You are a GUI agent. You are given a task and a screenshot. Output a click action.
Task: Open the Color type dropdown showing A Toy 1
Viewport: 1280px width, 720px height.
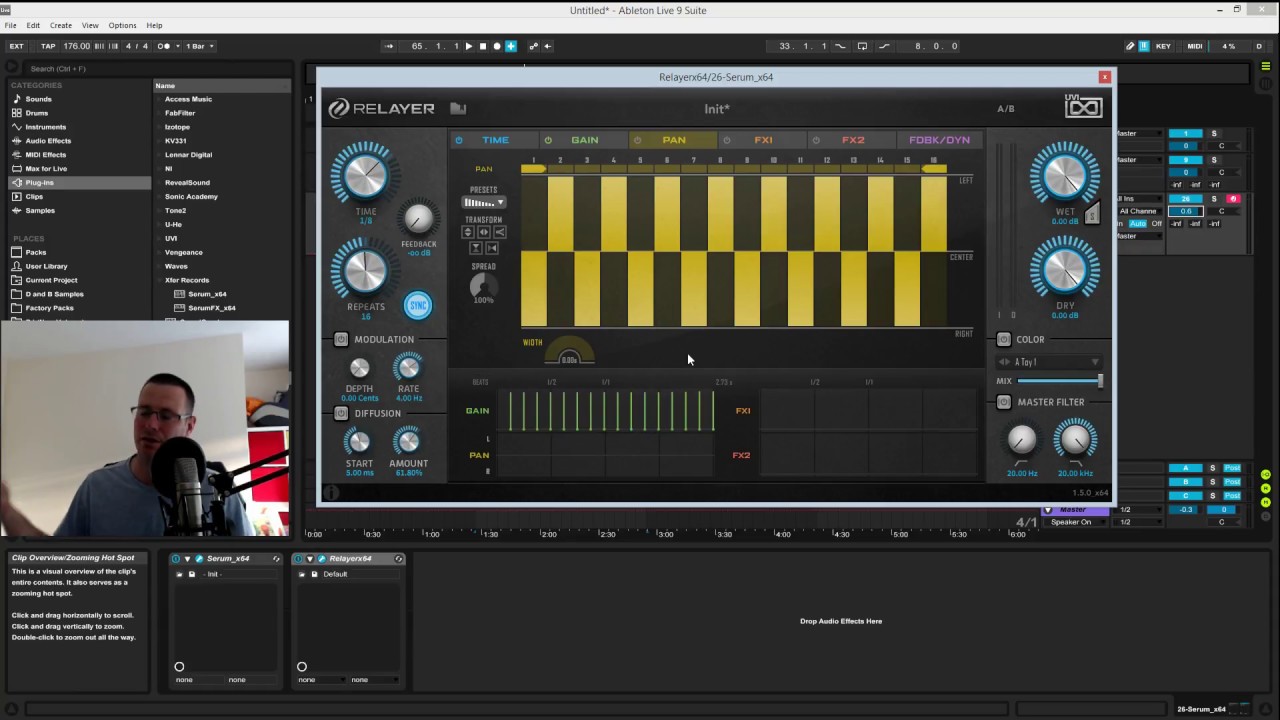1049,362
